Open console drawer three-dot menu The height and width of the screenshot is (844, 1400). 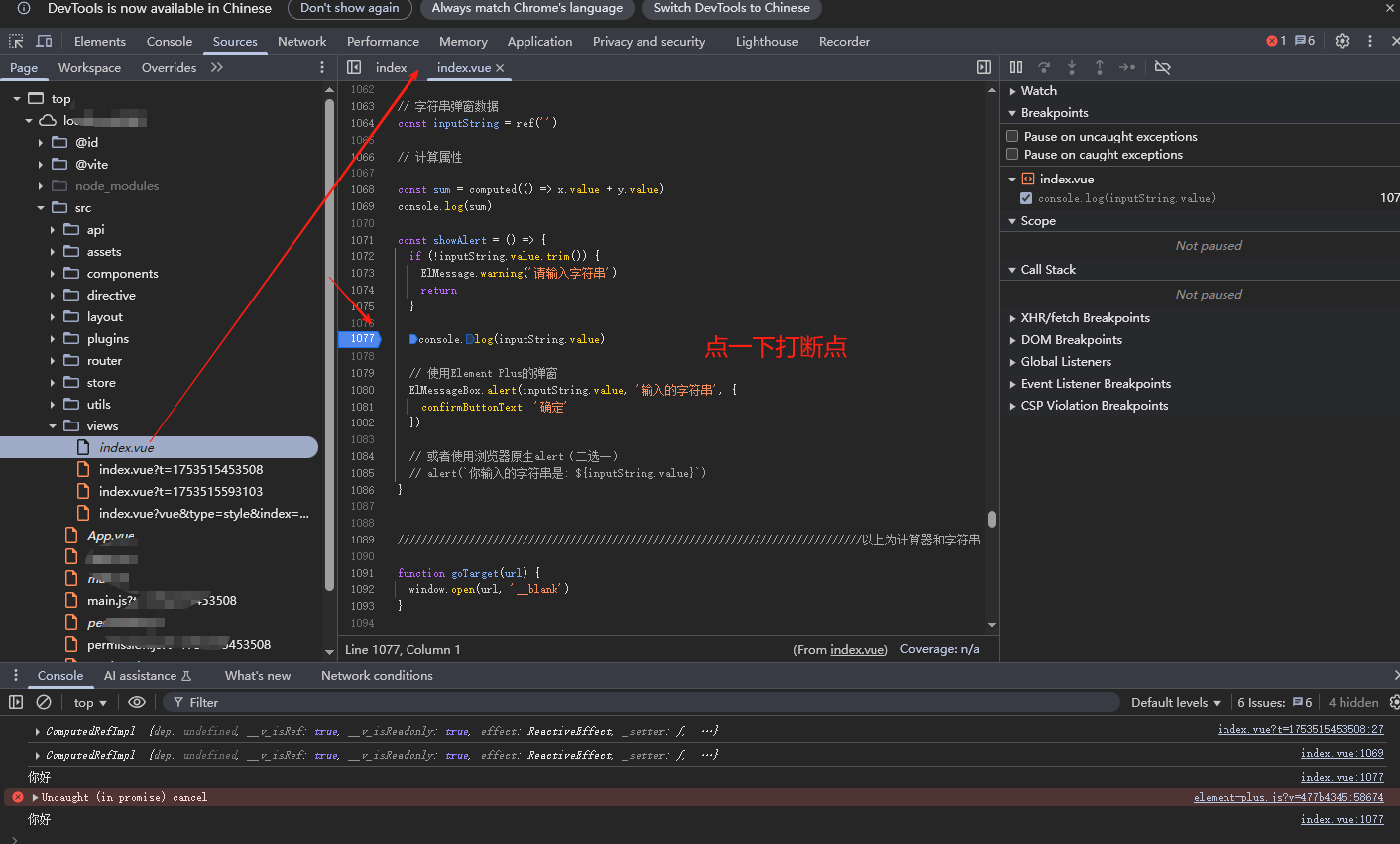16,675
